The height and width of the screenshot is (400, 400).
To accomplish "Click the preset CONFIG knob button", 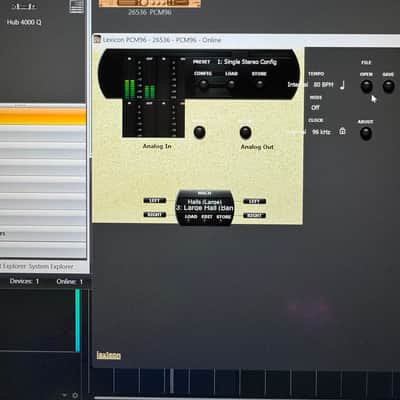I will [x=203, y=84].
